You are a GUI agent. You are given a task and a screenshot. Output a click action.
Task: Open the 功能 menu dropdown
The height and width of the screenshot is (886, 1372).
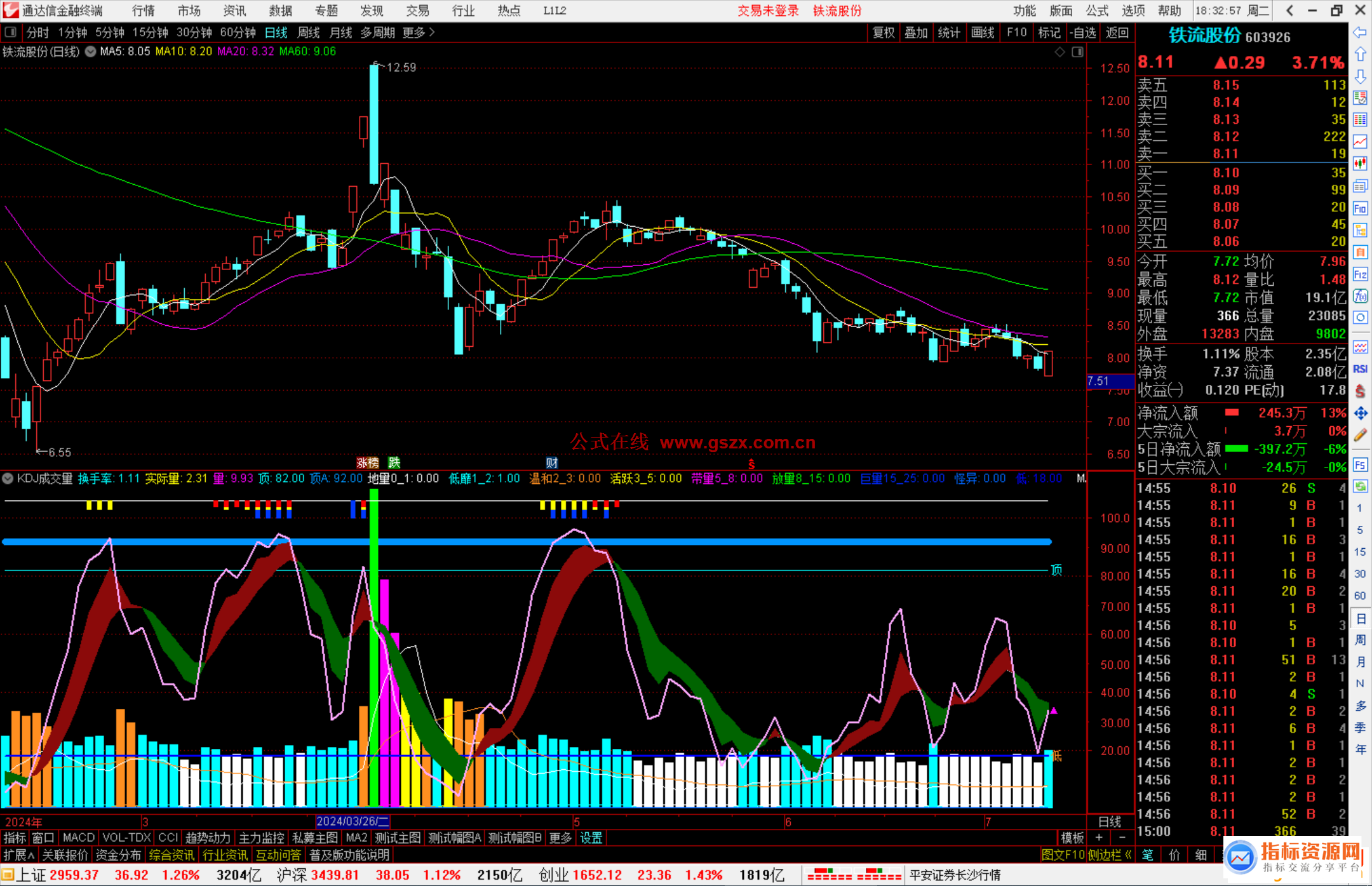click(x=1024, y=11)
